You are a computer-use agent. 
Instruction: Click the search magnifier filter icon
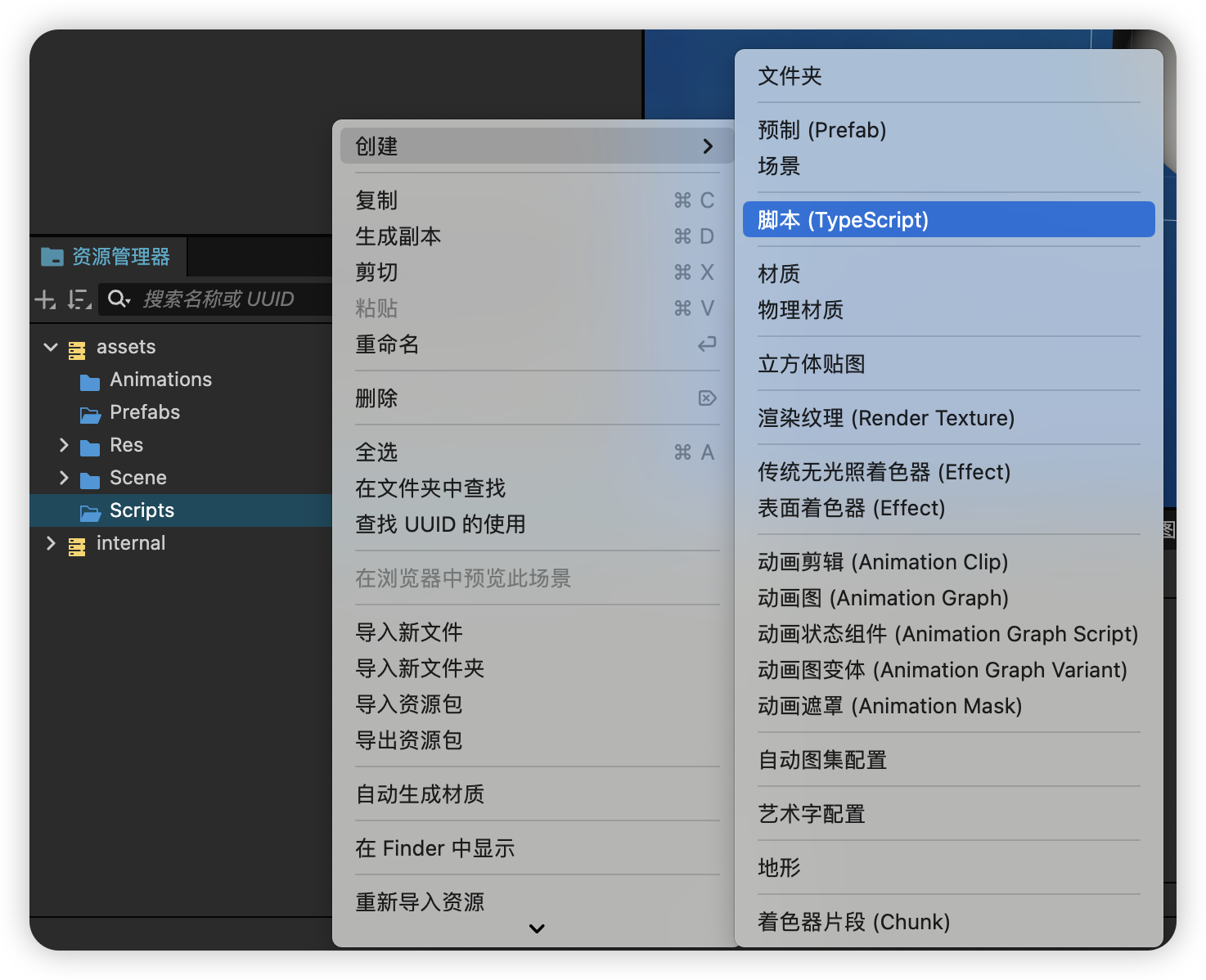[119, 299]
